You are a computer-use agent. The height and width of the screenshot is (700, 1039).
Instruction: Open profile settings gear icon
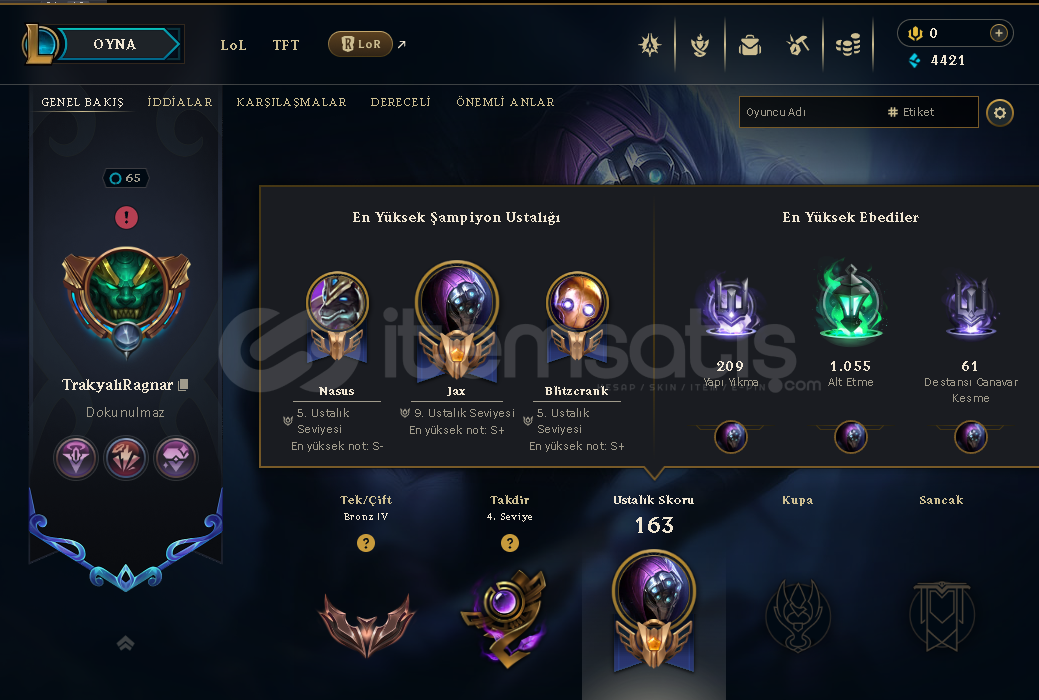(x=999, y=113)
